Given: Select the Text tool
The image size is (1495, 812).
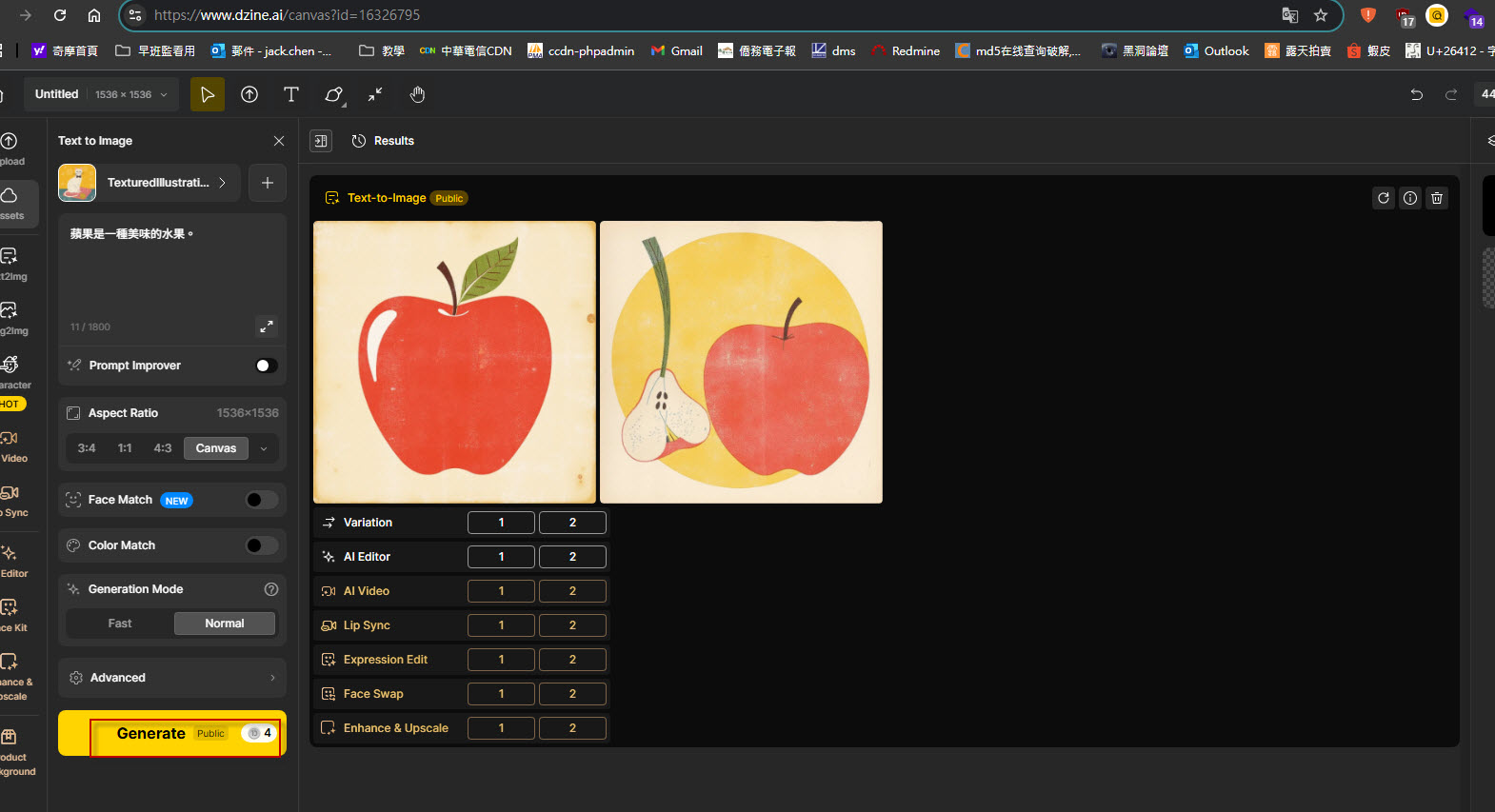Looking at the screenshot, I should pos(291,94).
